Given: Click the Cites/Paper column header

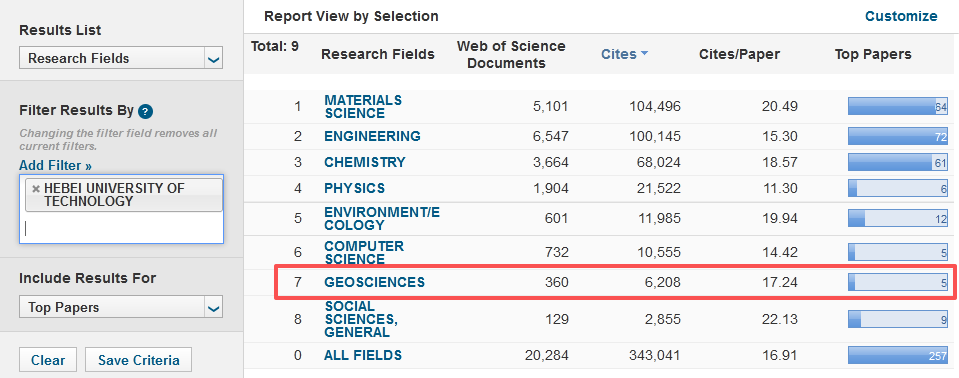Looking at the screenshot, I should click(x=739, y=54).
